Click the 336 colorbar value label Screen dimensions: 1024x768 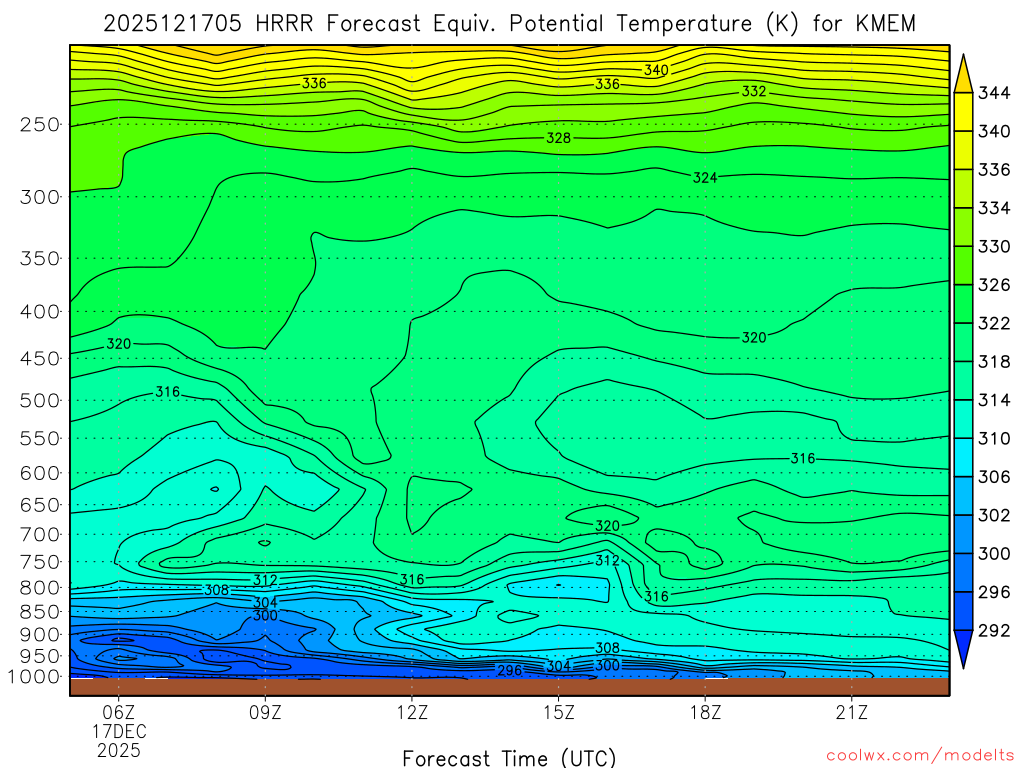(x=994, y=170)
